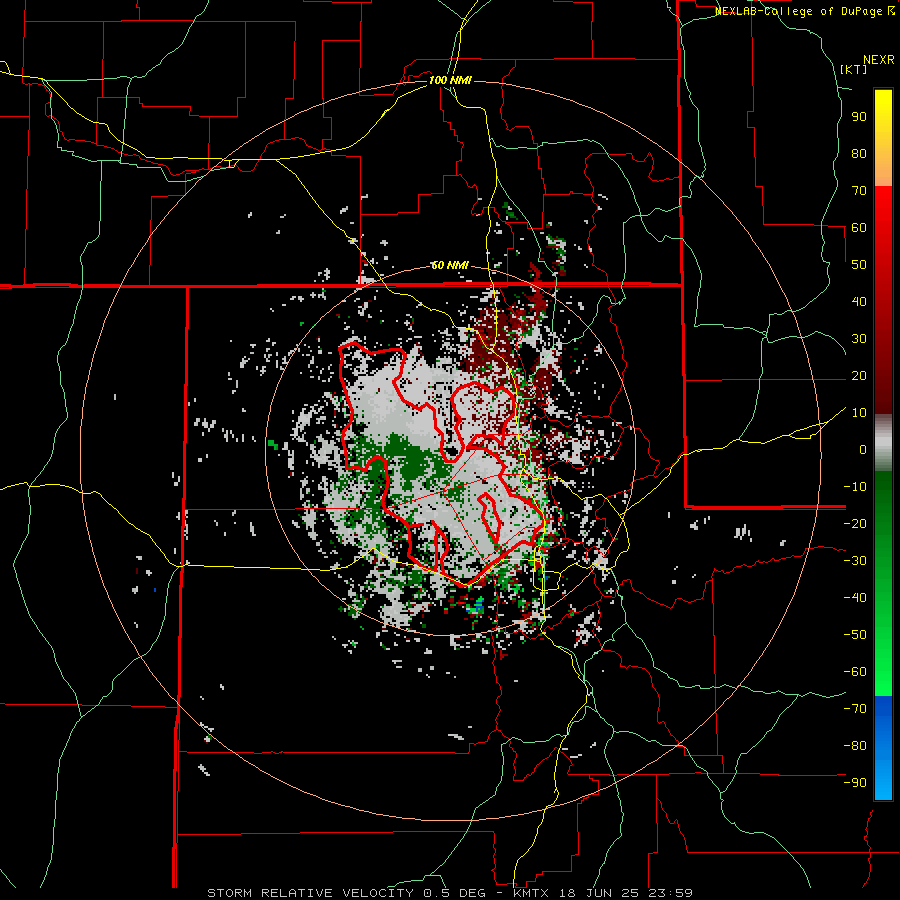Click the 30 value on velocity scale
900x900 pixels.
[859, 339]
